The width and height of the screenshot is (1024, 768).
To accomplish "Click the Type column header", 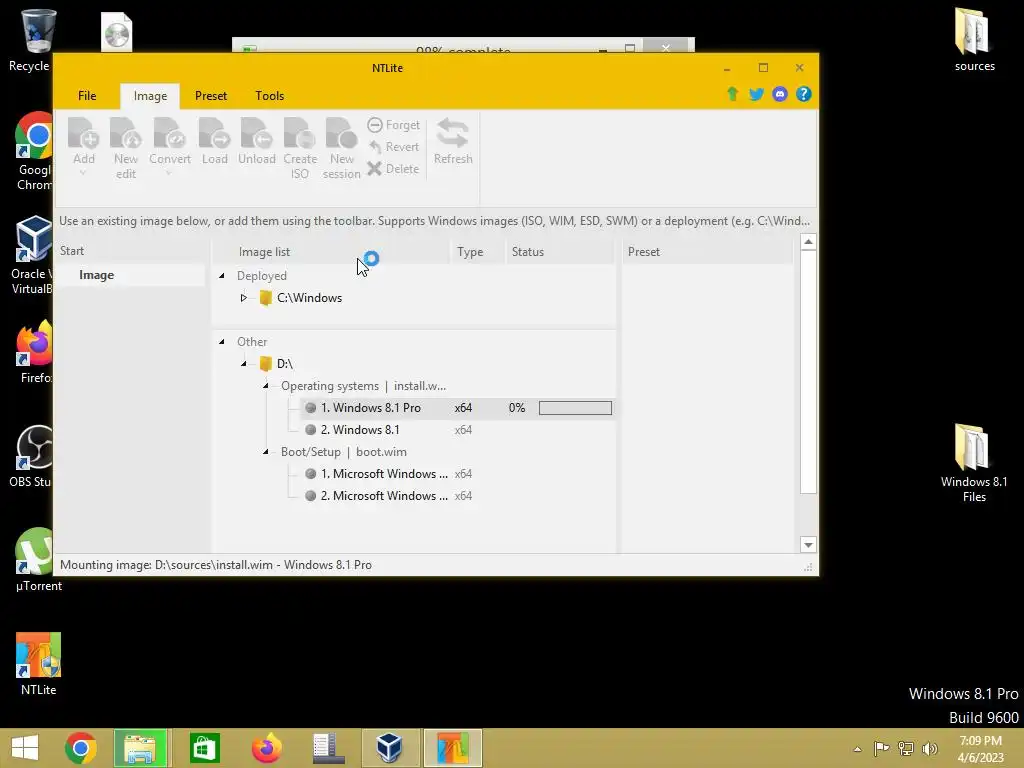I will tap(470, 251).
